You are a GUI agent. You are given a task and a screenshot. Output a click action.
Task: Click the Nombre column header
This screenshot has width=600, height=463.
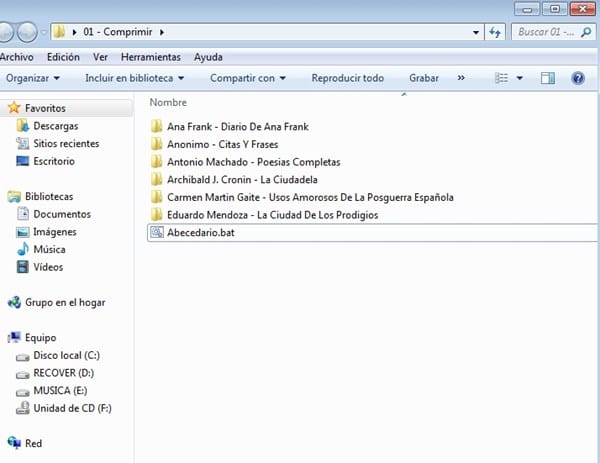[x=168, y=102]
